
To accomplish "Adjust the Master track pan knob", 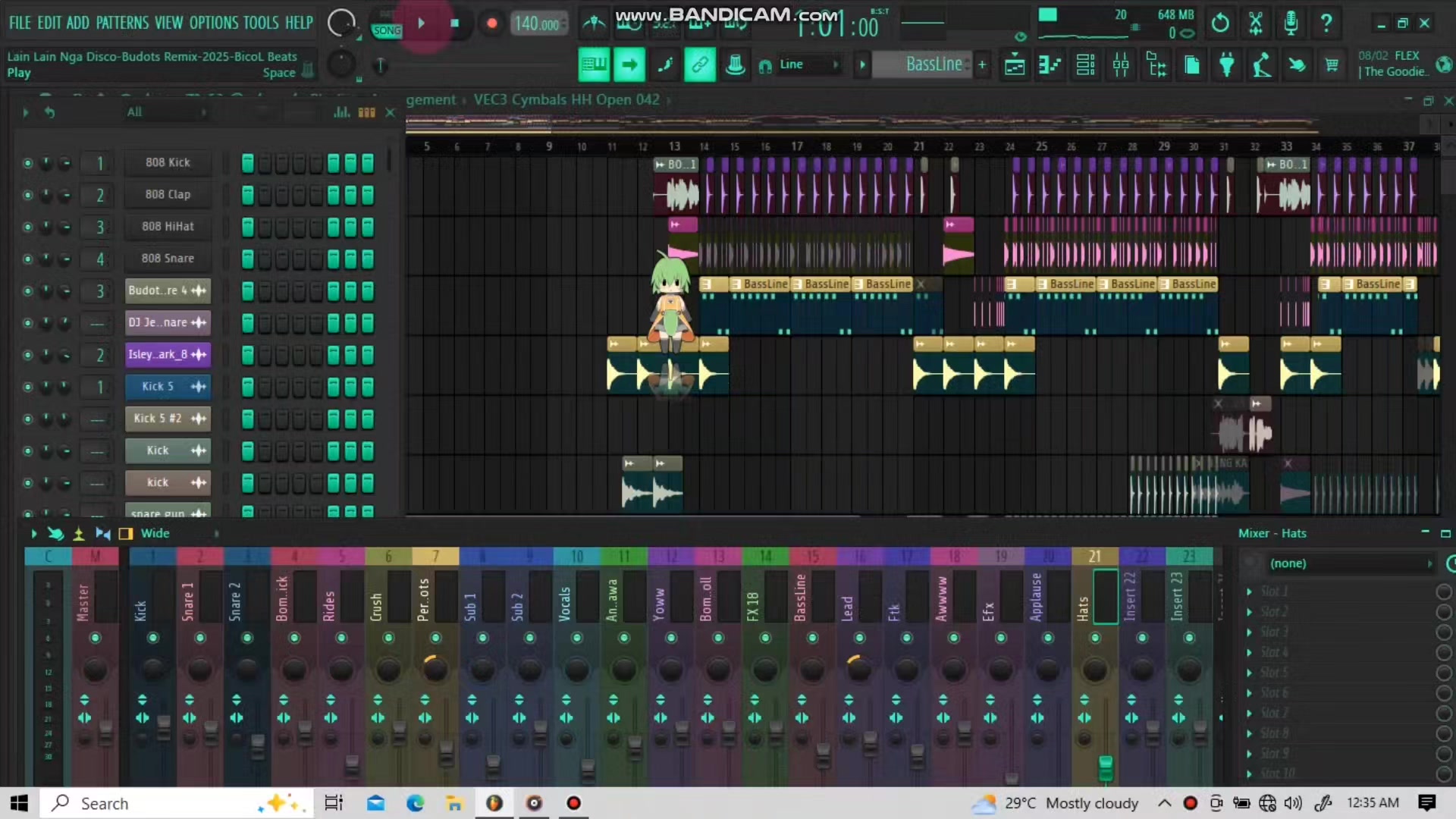I will tap(95, 670).
